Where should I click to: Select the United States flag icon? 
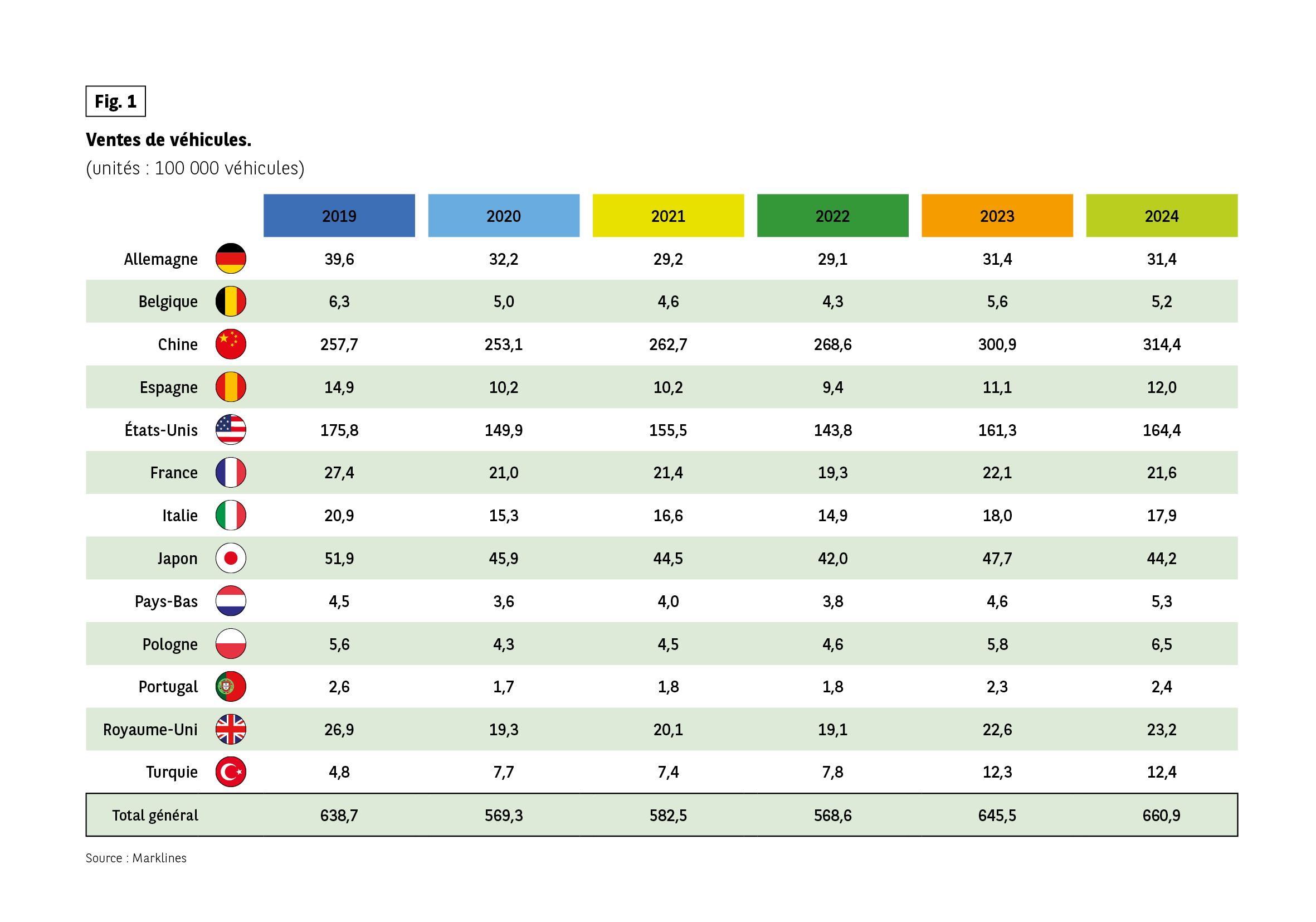tap(231, 429)
